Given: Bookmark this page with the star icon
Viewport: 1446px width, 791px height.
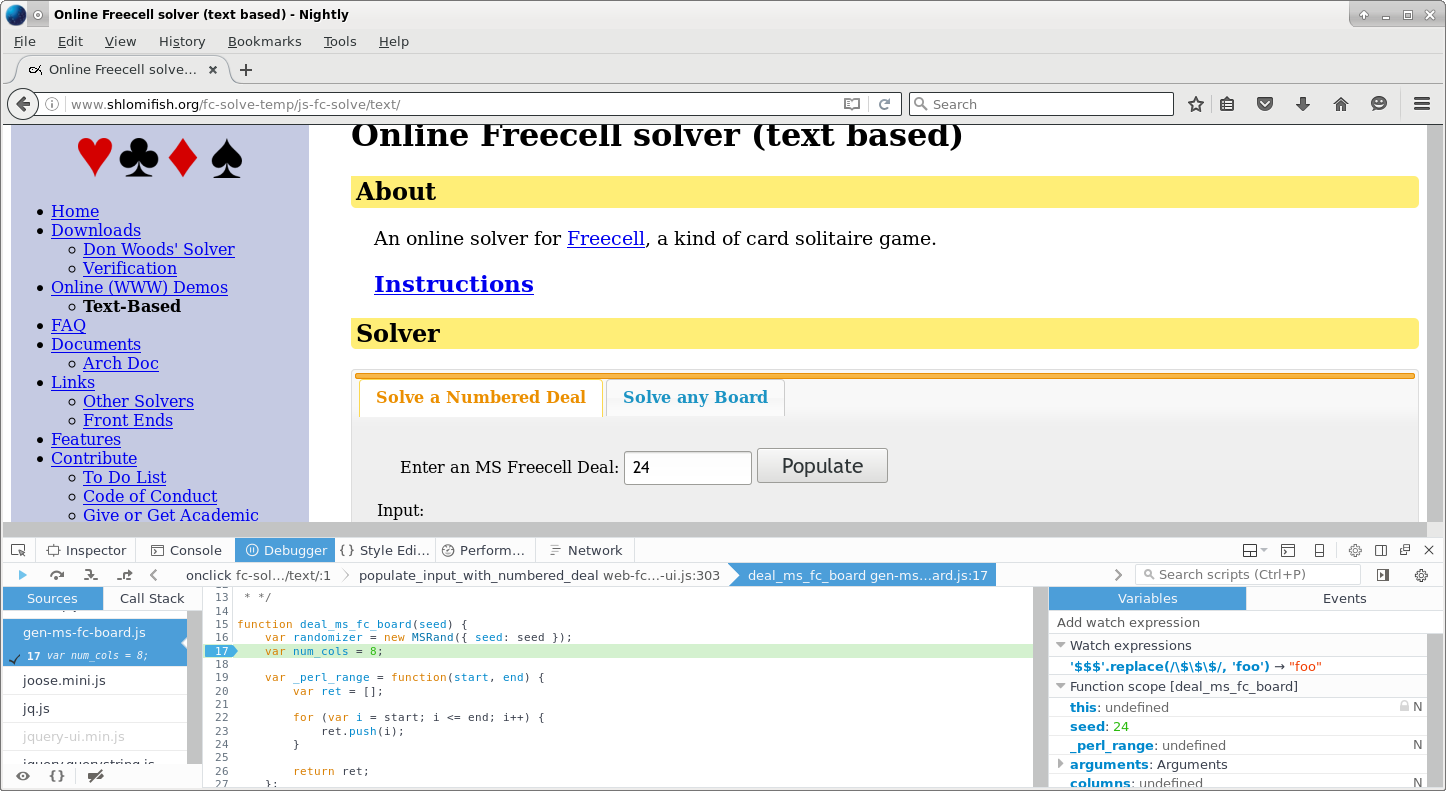Looking at the screenshot, I should (x=1195, y=104).
